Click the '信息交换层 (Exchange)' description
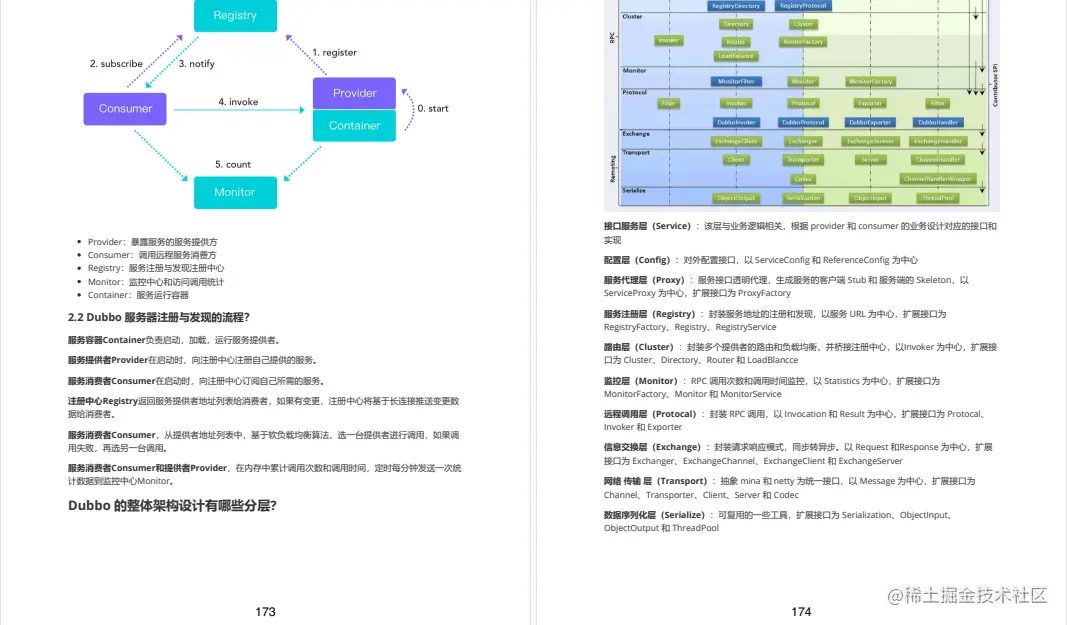The width and height of the screenshot is (1067, 625). click(x=798, y=454)
